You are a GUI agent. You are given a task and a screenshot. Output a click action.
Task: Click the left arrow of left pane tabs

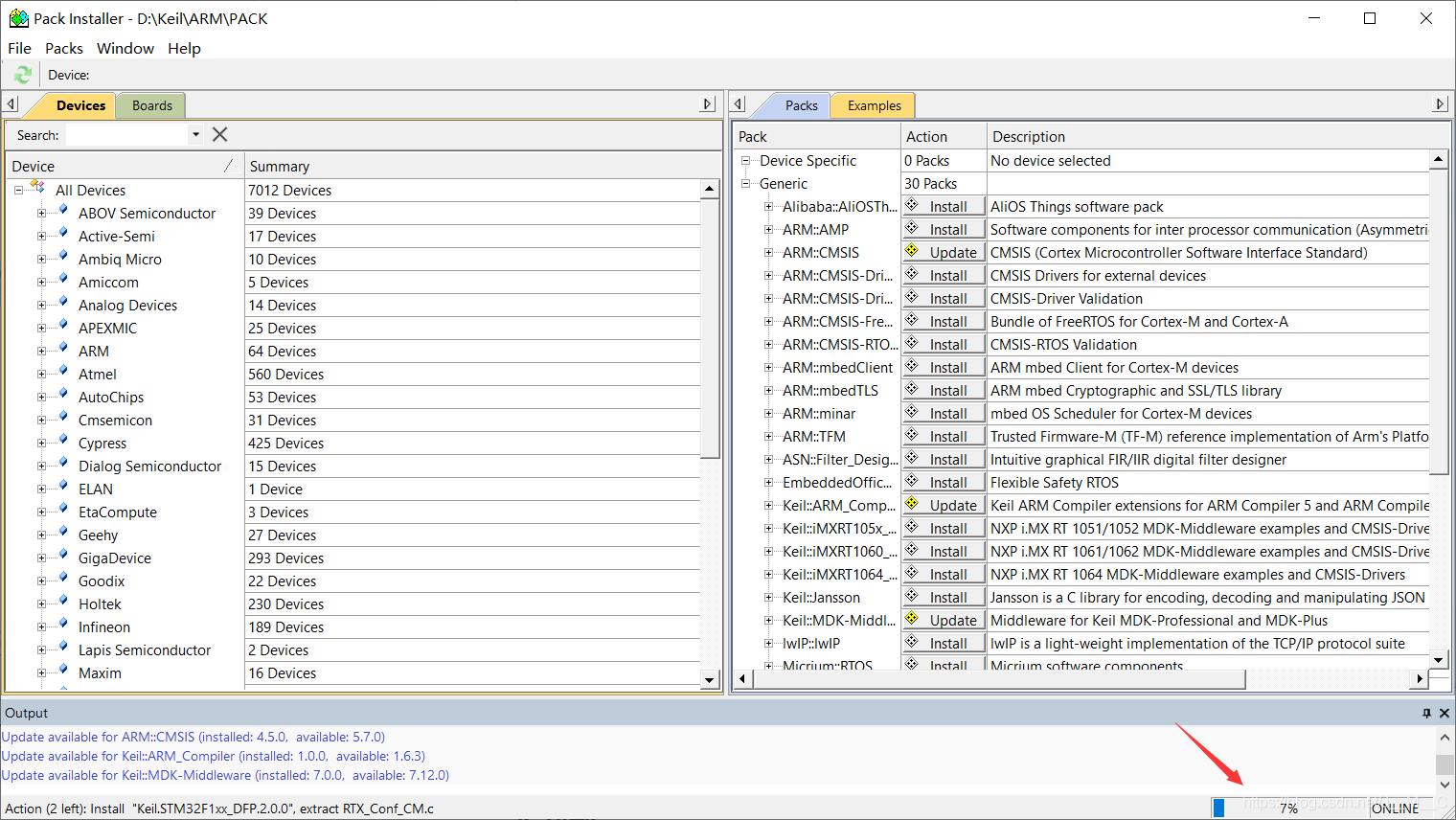click(x=11, y=104)
